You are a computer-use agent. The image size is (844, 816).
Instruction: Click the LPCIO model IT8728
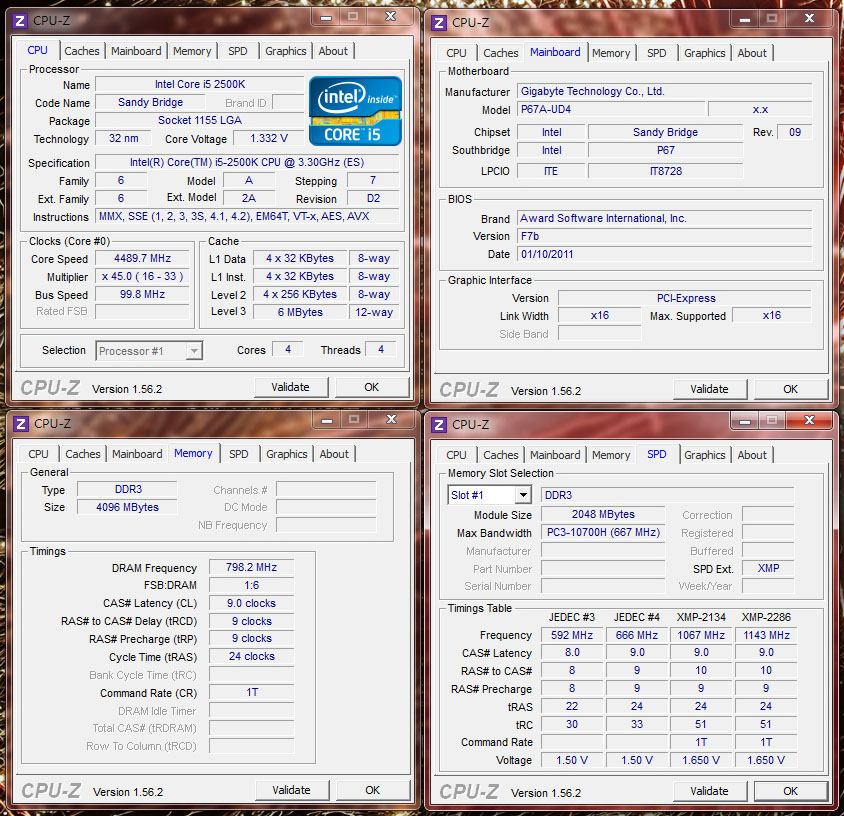click(x=665, y=171)
